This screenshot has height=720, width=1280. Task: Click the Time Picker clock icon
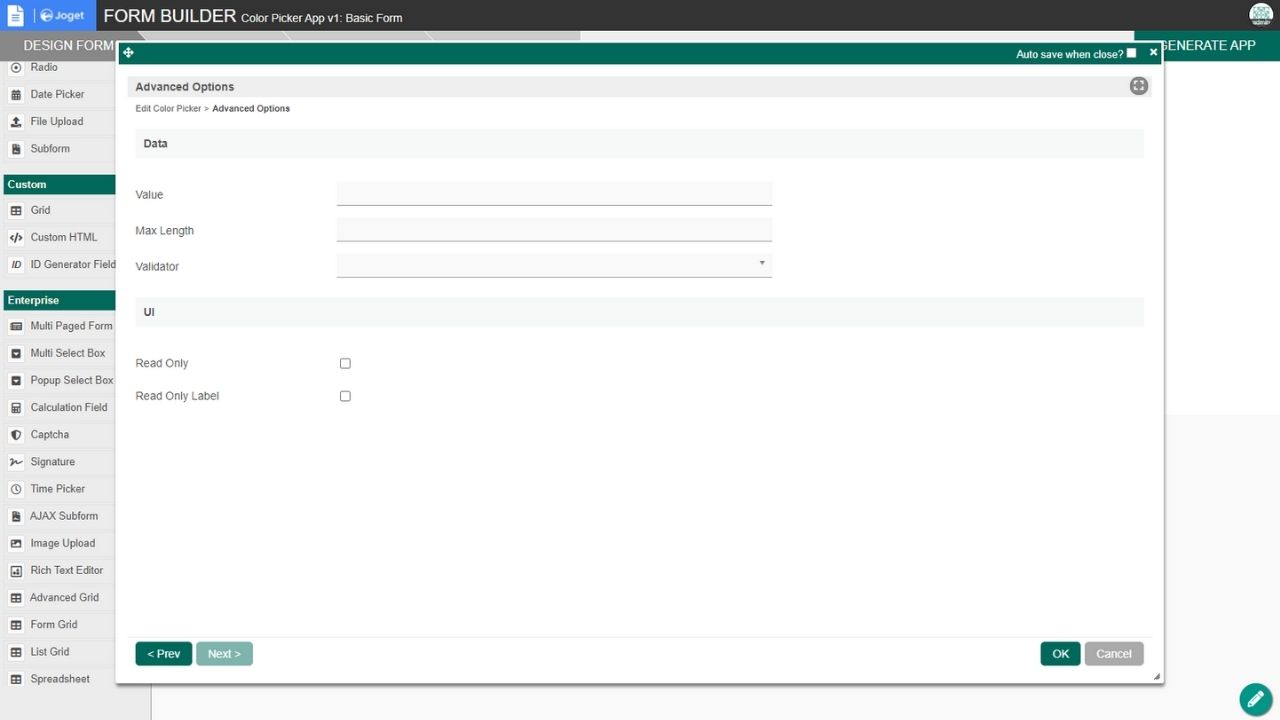coord(16,489)
